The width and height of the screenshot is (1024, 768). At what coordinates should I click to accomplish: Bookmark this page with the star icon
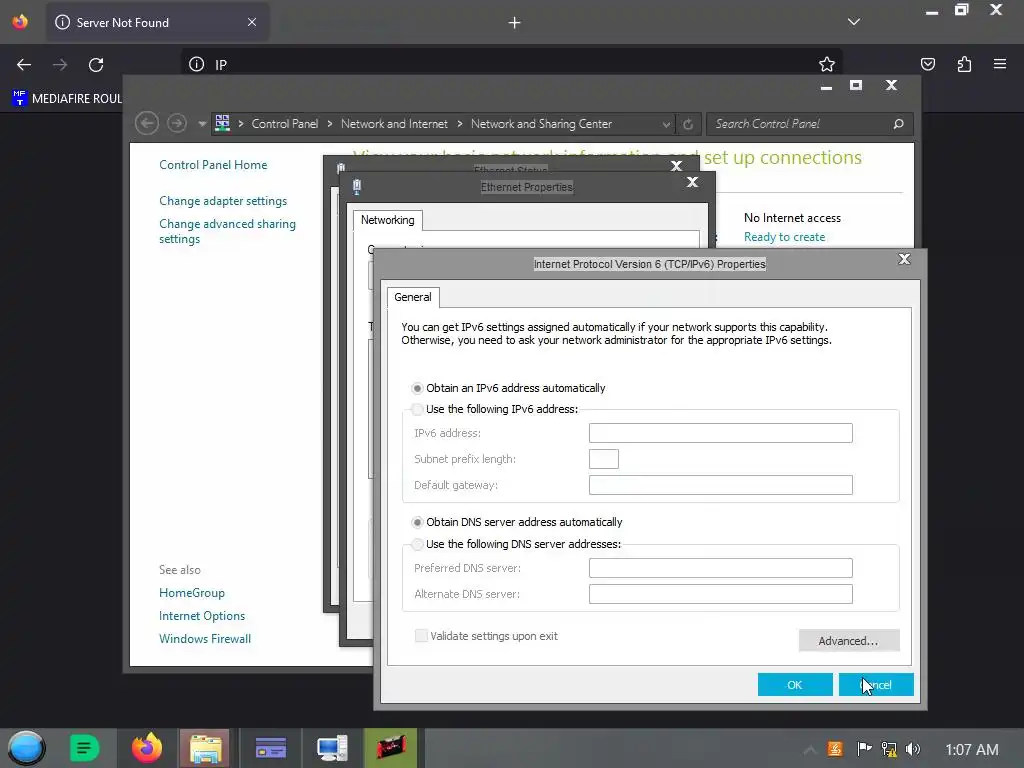click(x=827, y=64)
